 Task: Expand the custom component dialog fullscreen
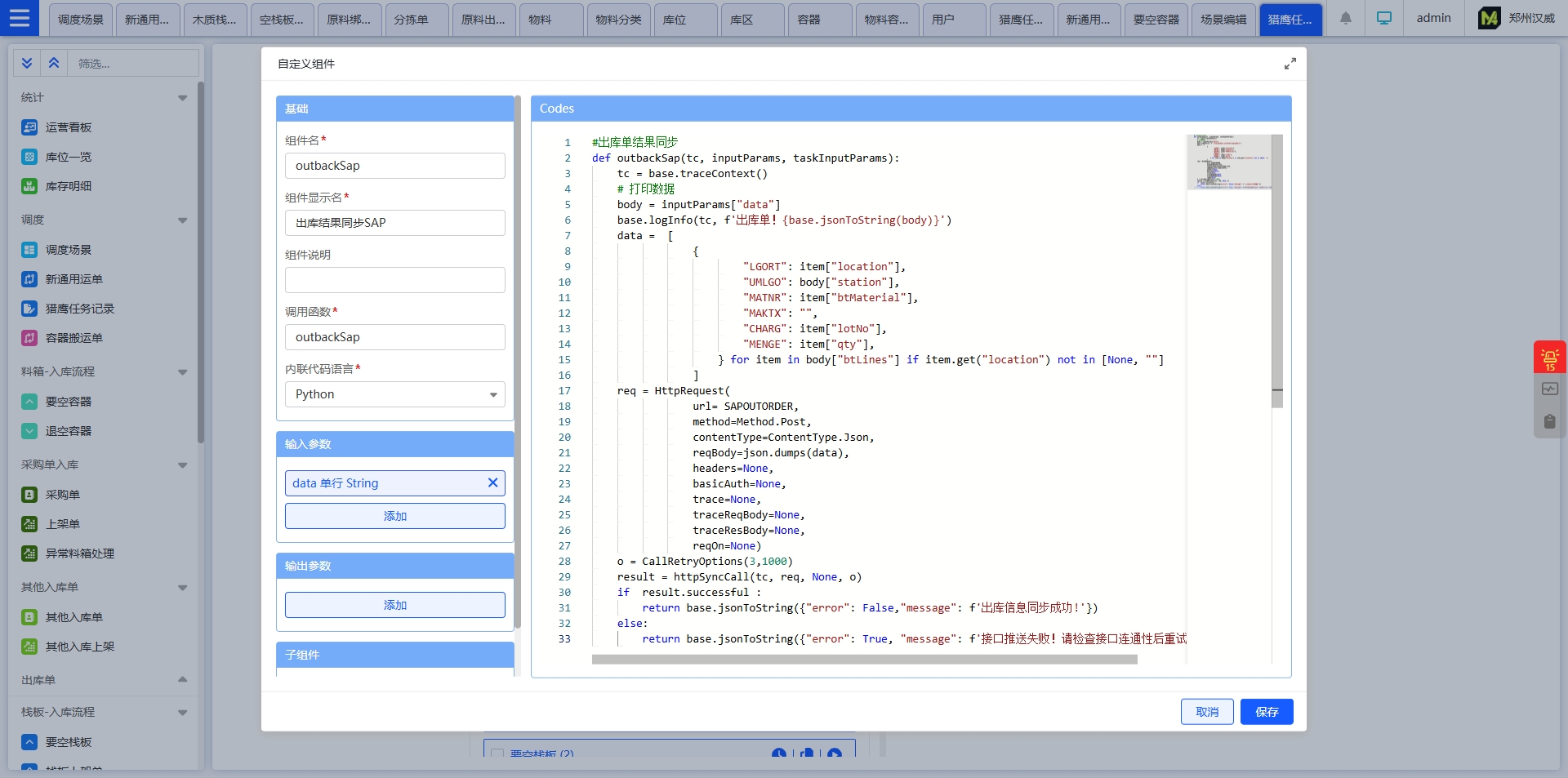1290,64
